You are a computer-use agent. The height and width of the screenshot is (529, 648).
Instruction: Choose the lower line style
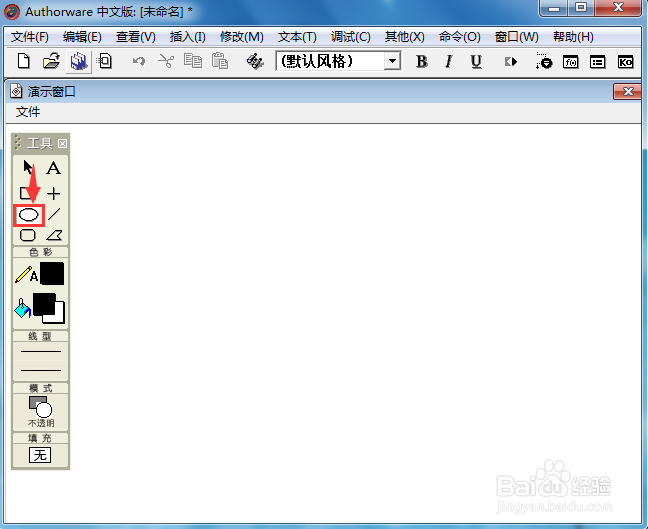[41, 370]
